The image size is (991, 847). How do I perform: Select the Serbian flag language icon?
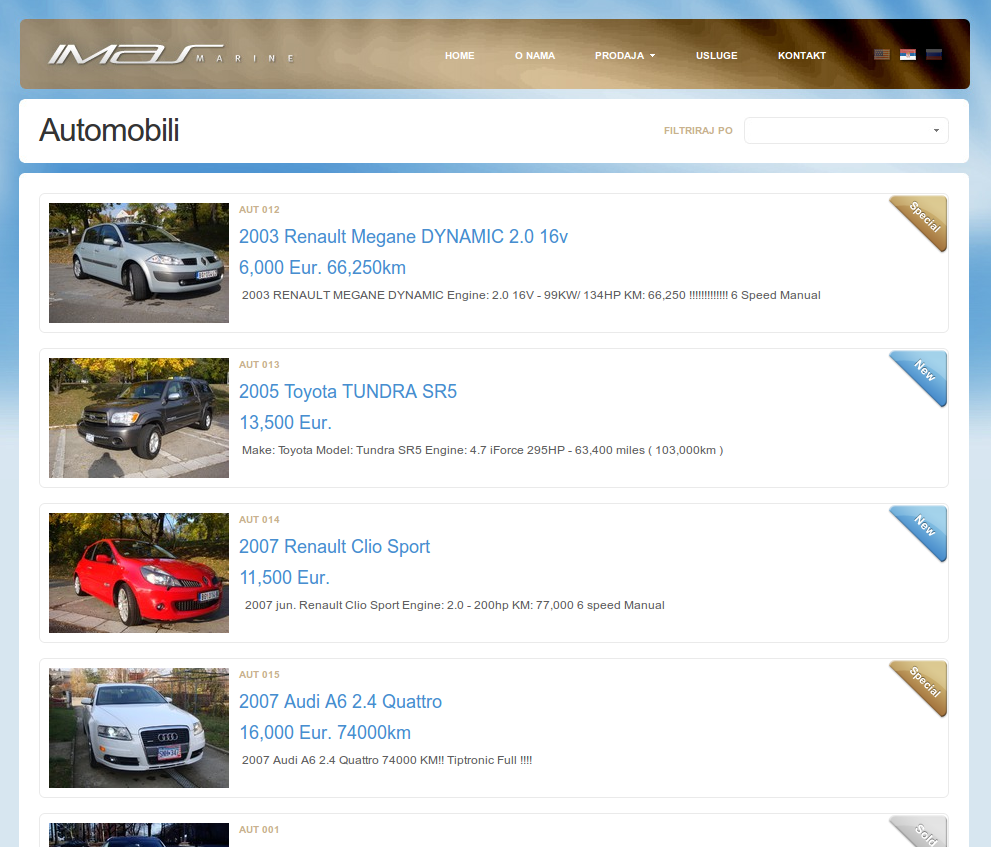tap(908, 54)
